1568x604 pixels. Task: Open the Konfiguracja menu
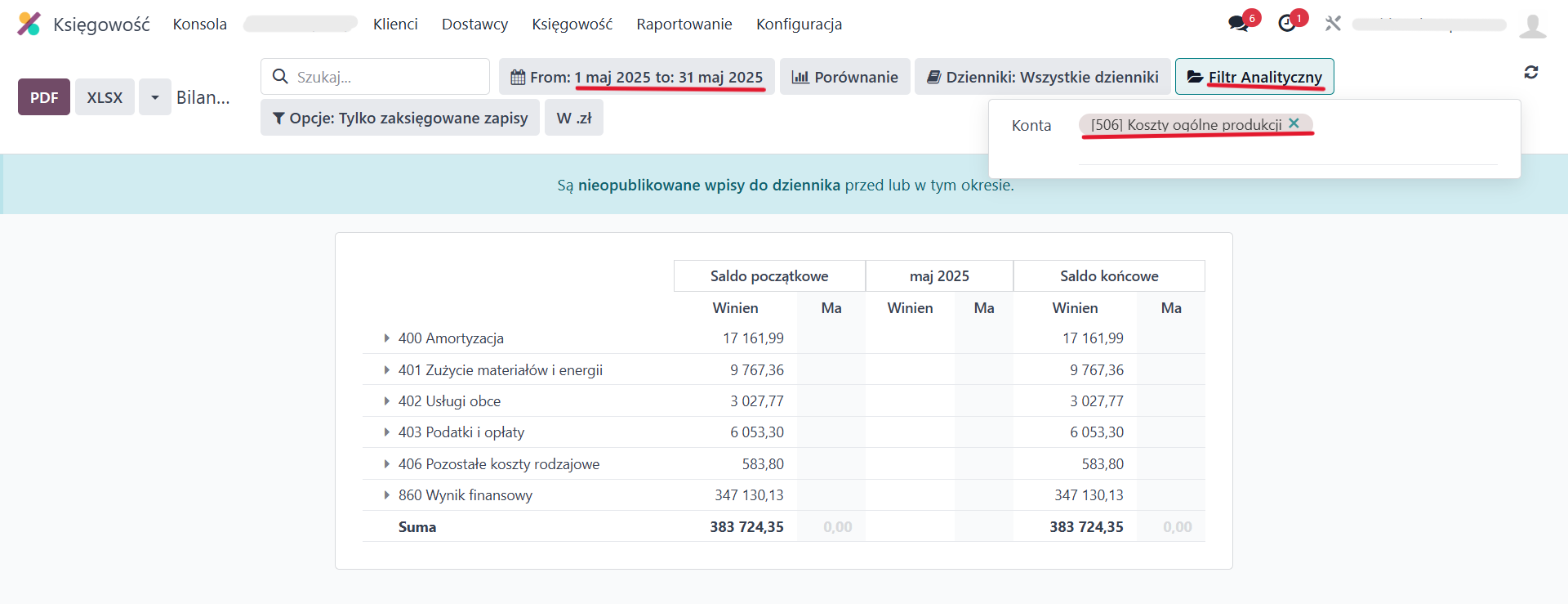[x=799, y=24]
